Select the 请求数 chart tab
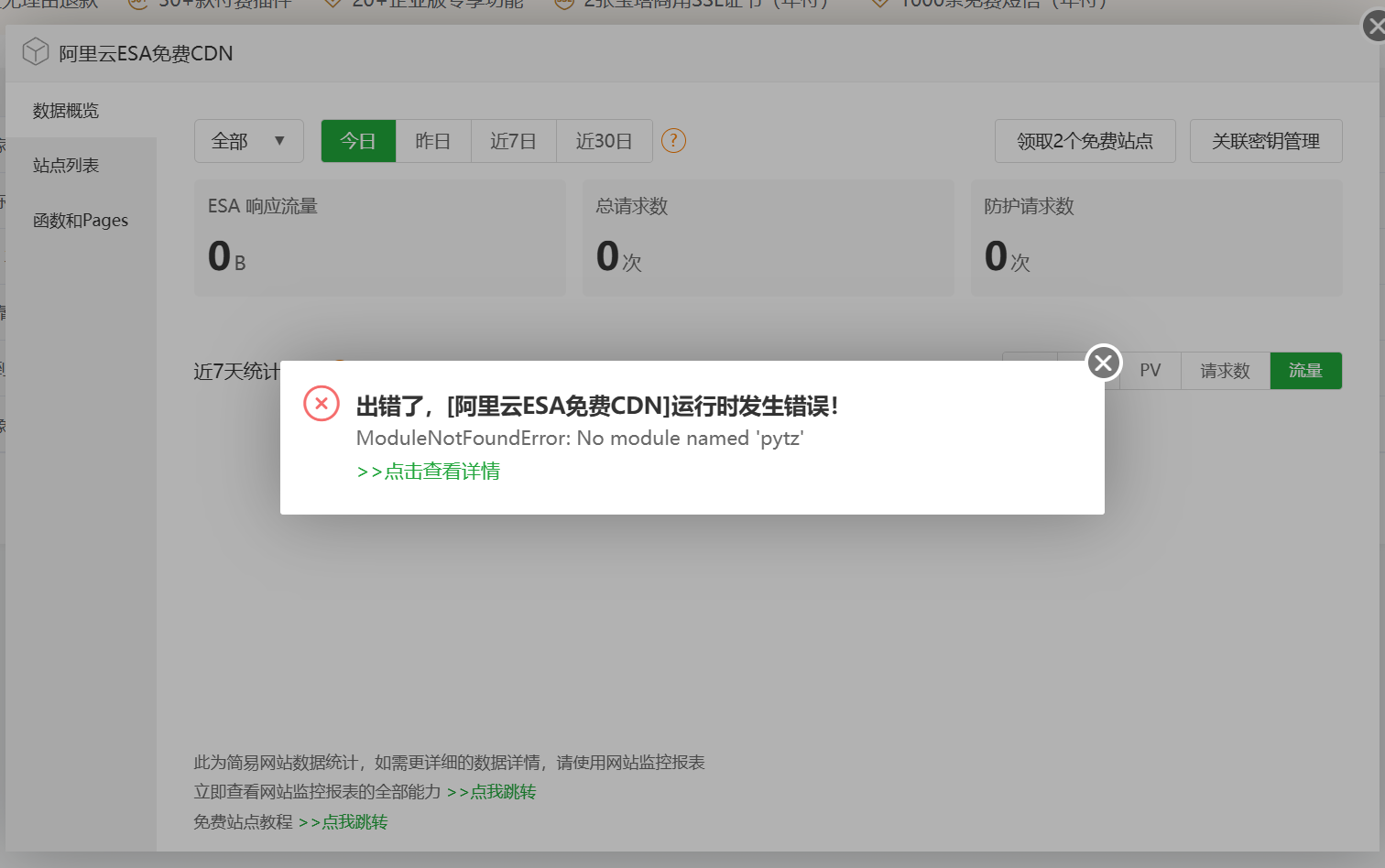Viewport: 1385px width, 868px height. (x=1226, y=371)
